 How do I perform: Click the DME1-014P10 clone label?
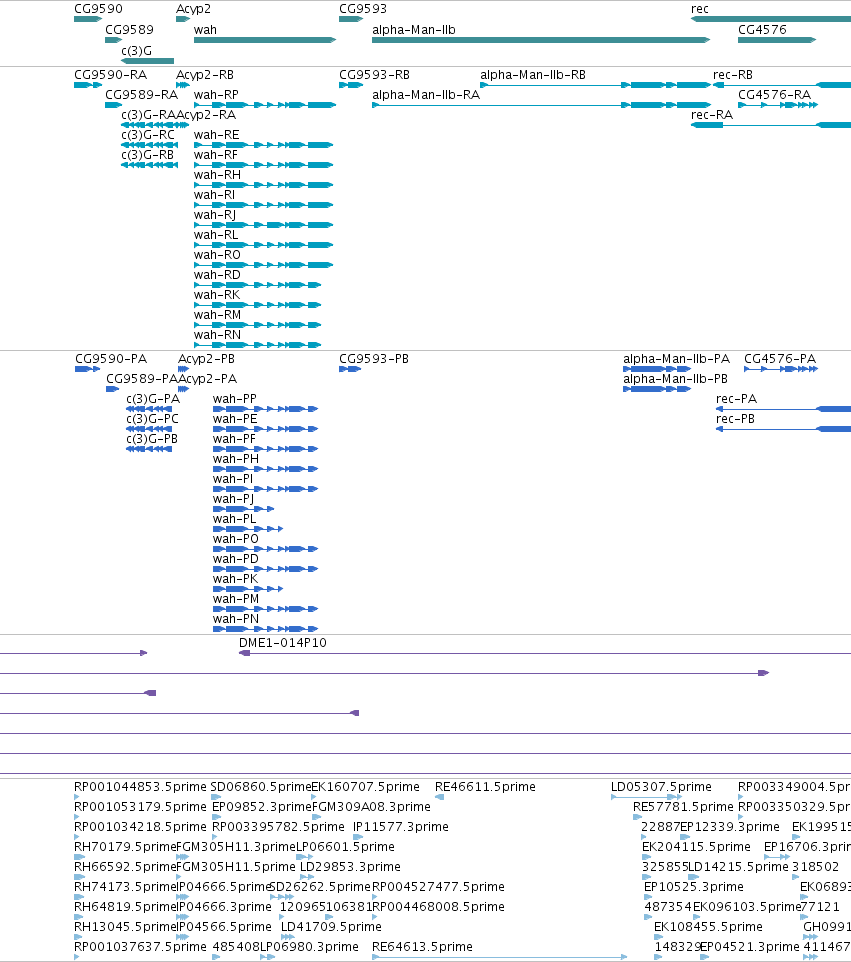point(283,643)
